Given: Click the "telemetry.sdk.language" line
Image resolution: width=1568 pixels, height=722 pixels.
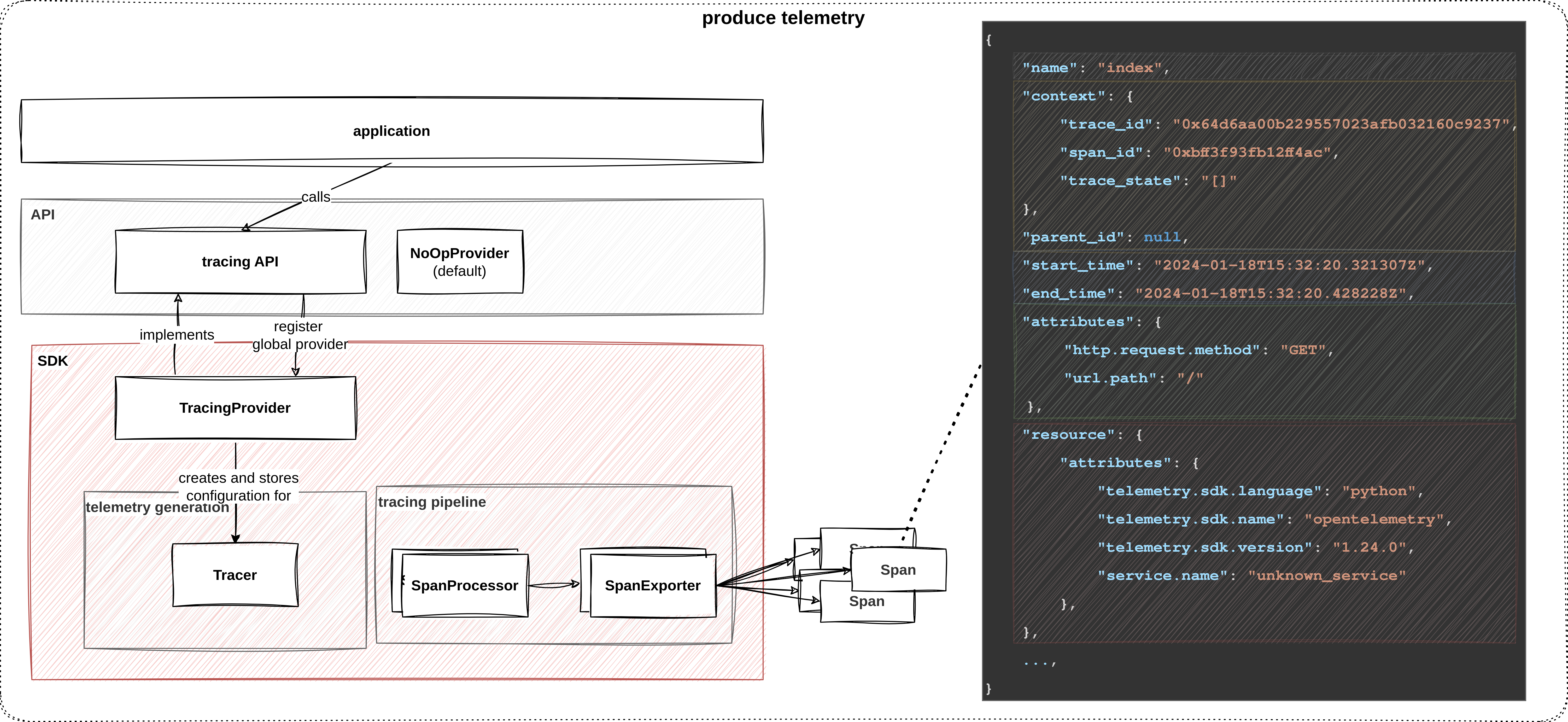Looking at the screenshot, I should coord(1261,491).
